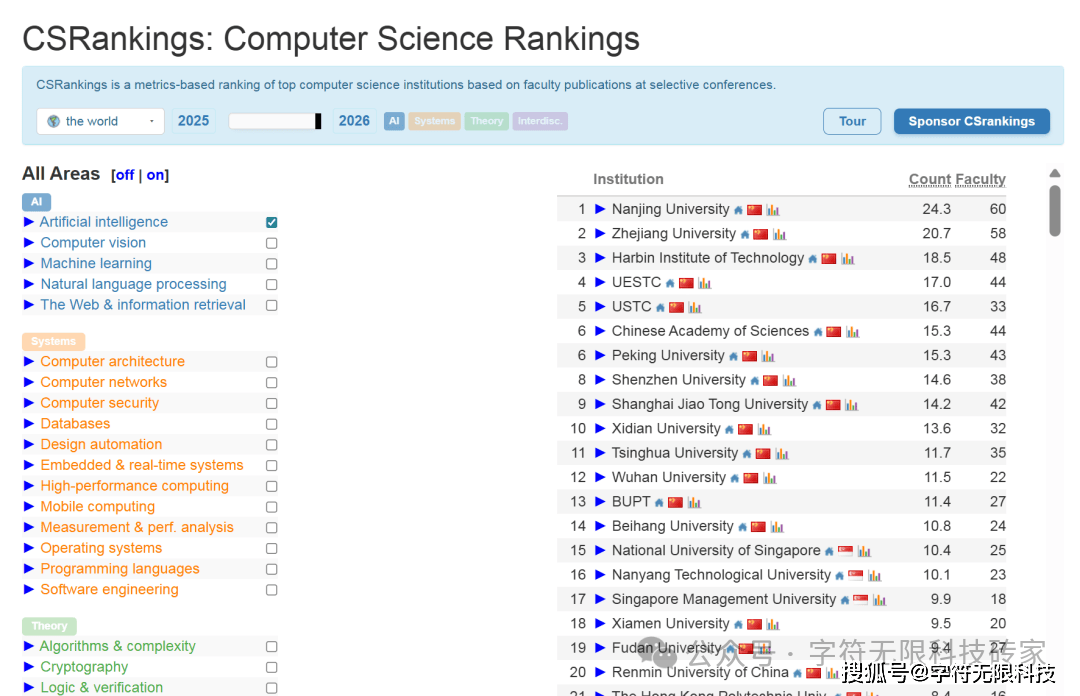Uncheck the Artificial intelligence checkbox

[272, 222]
